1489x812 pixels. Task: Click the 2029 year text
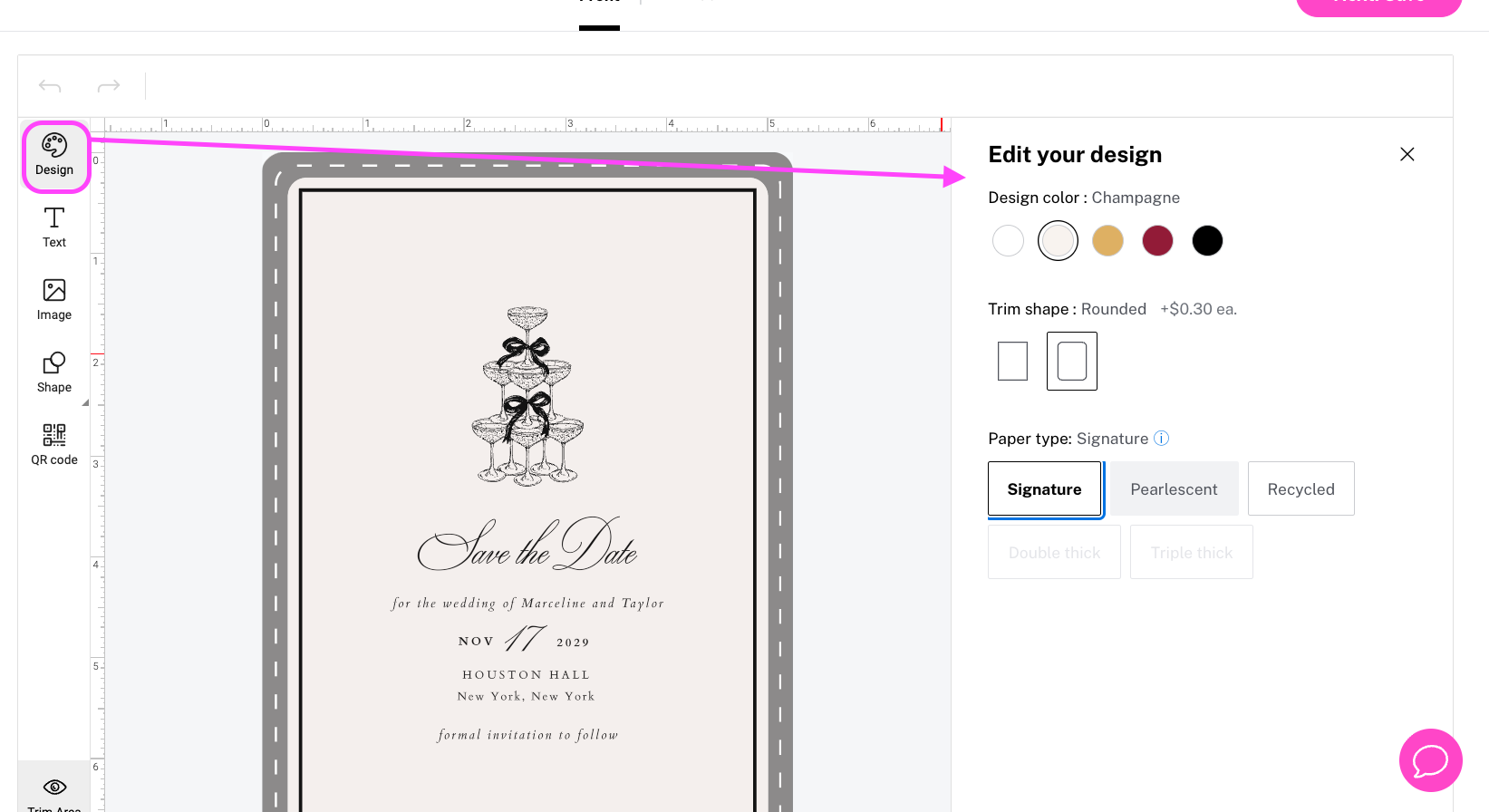tap(573, 643)
